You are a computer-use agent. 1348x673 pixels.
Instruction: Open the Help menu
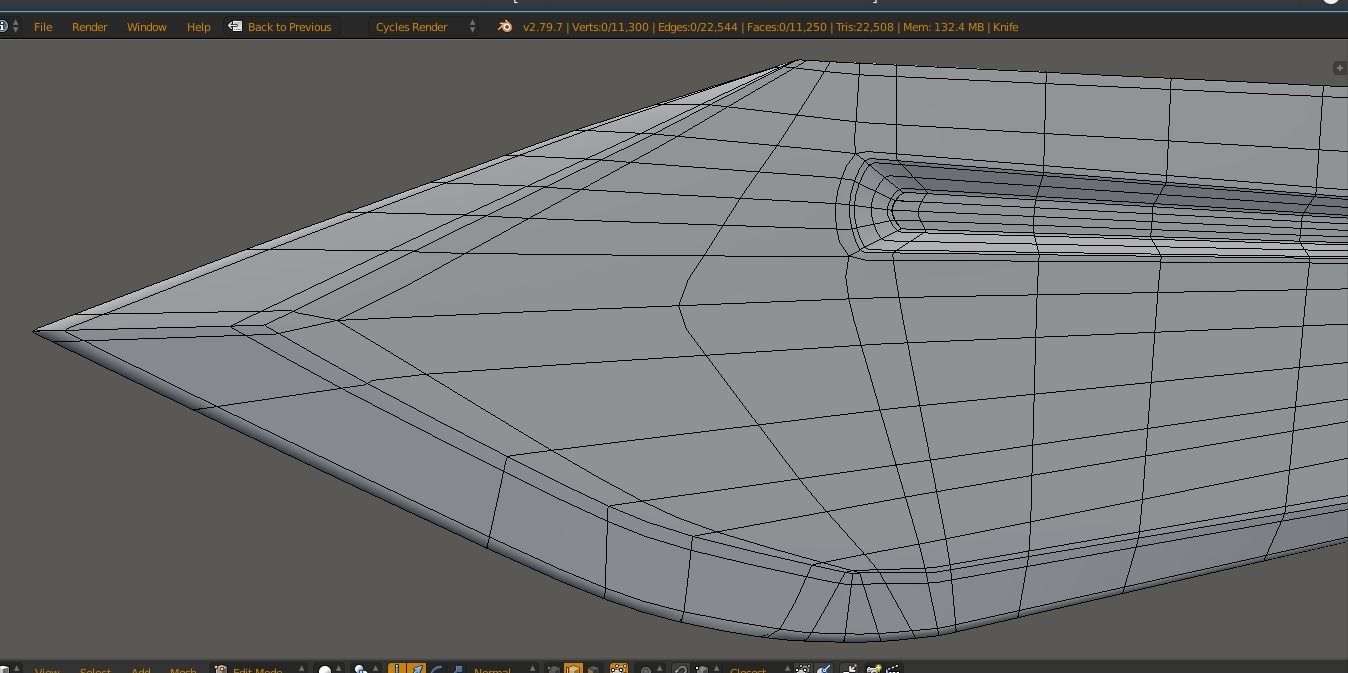(x=198, y=27)
